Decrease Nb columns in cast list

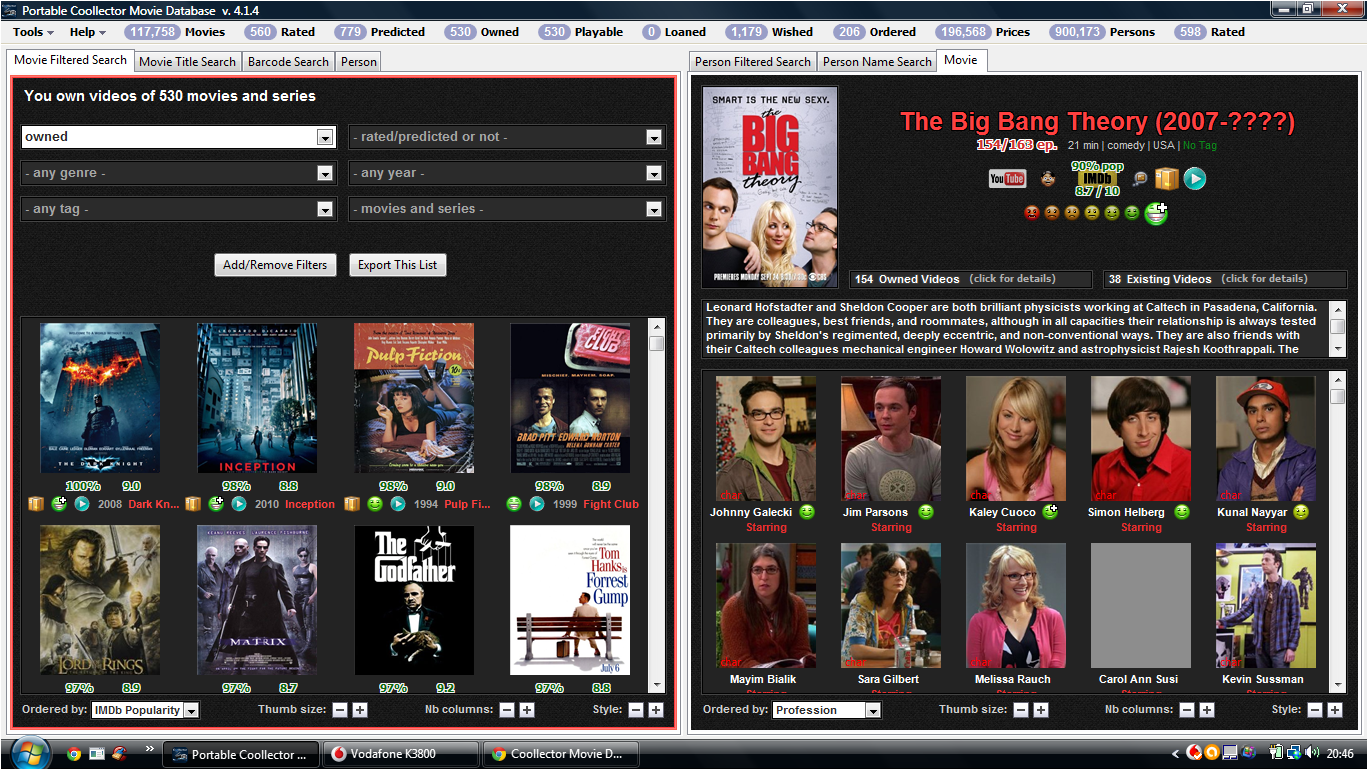click(x=1187, y=710)
